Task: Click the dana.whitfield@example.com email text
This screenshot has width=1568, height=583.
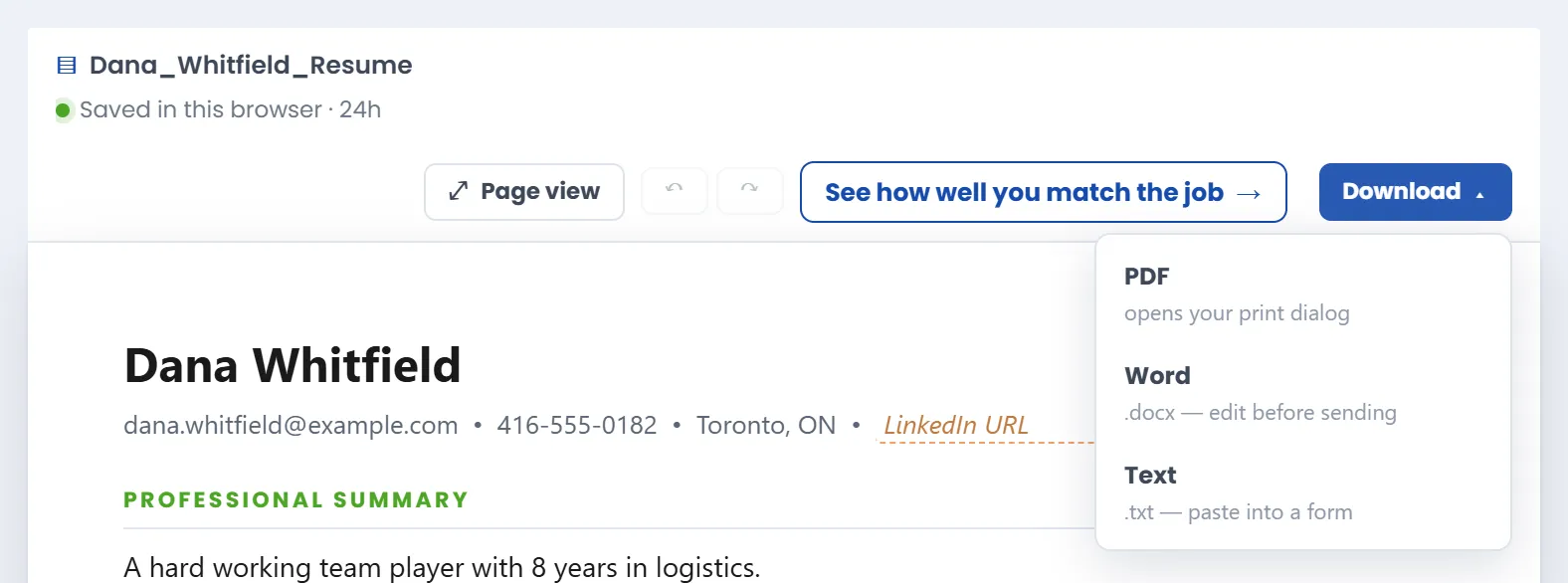Action: pyautogui.click(x=291, y=426)
